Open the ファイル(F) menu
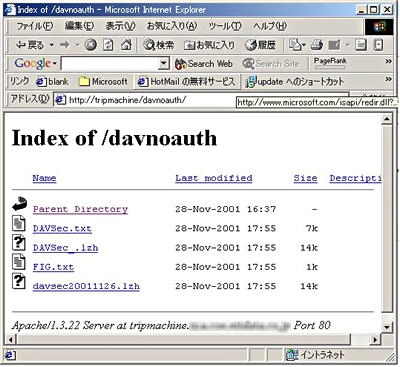Viewport: 400px width, 367px height. 35,26
